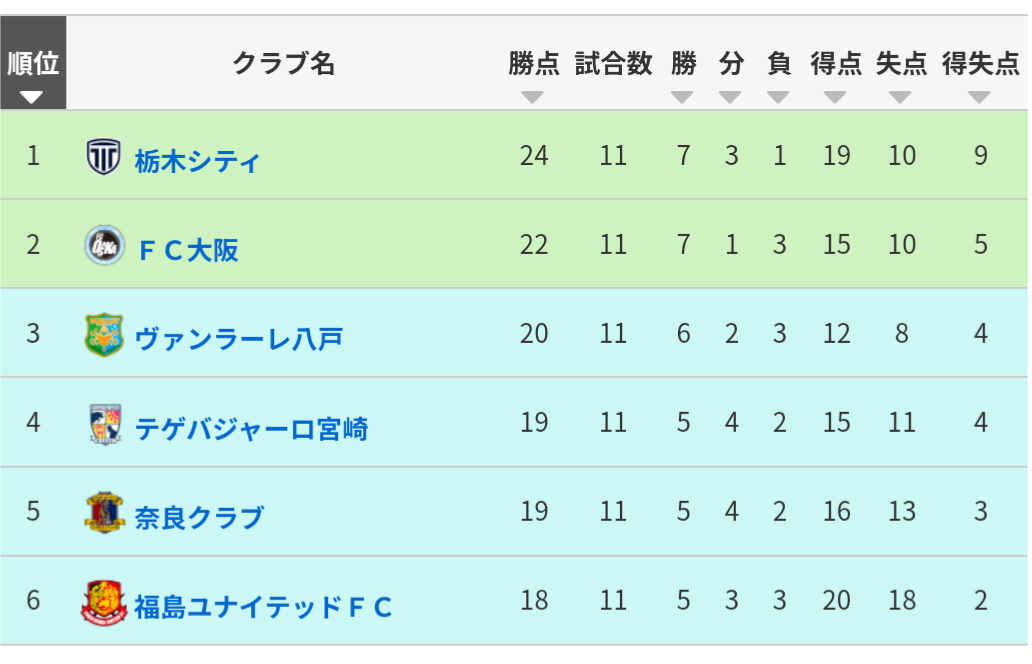Sort by 勝 wins arrow
The height and width of the screenshot is (664, 1032).
(682, 97)
